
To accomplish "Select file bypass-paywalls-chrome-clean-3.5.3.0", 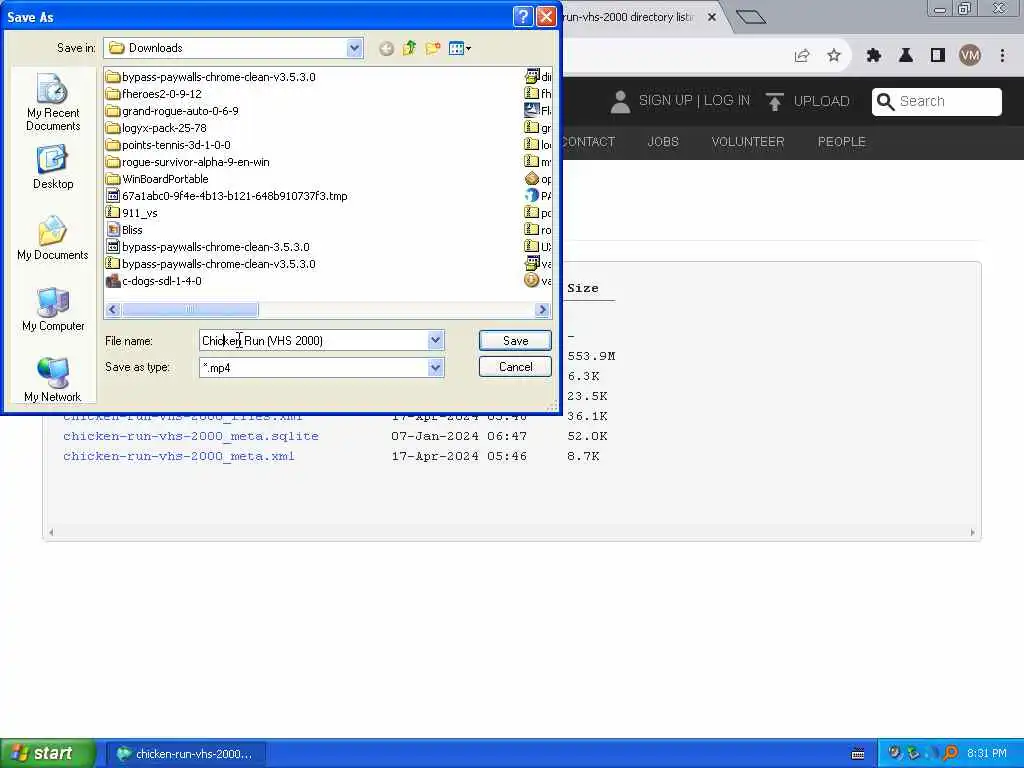I will click(208, 247).
